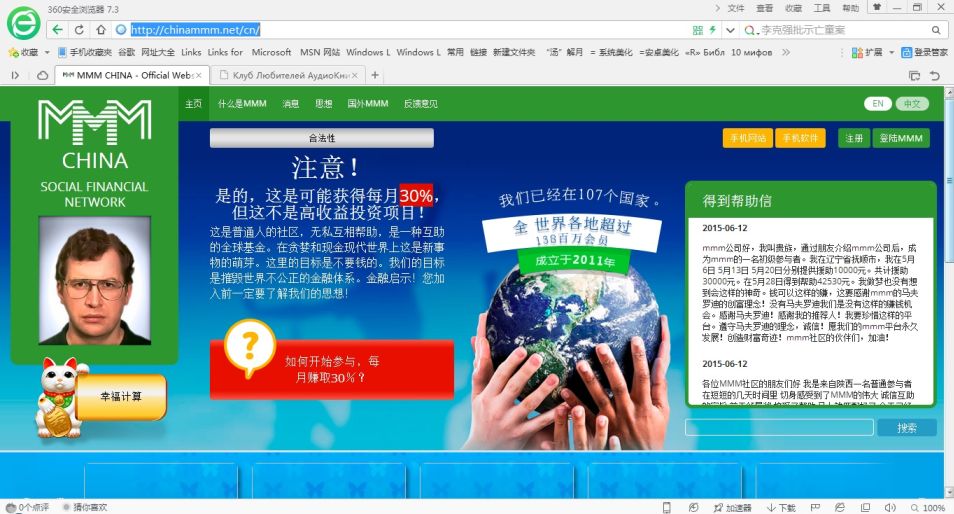Expand the 扩展 dropdown arrow
Screen dimensions: 954x514
[x=891, y=52]
